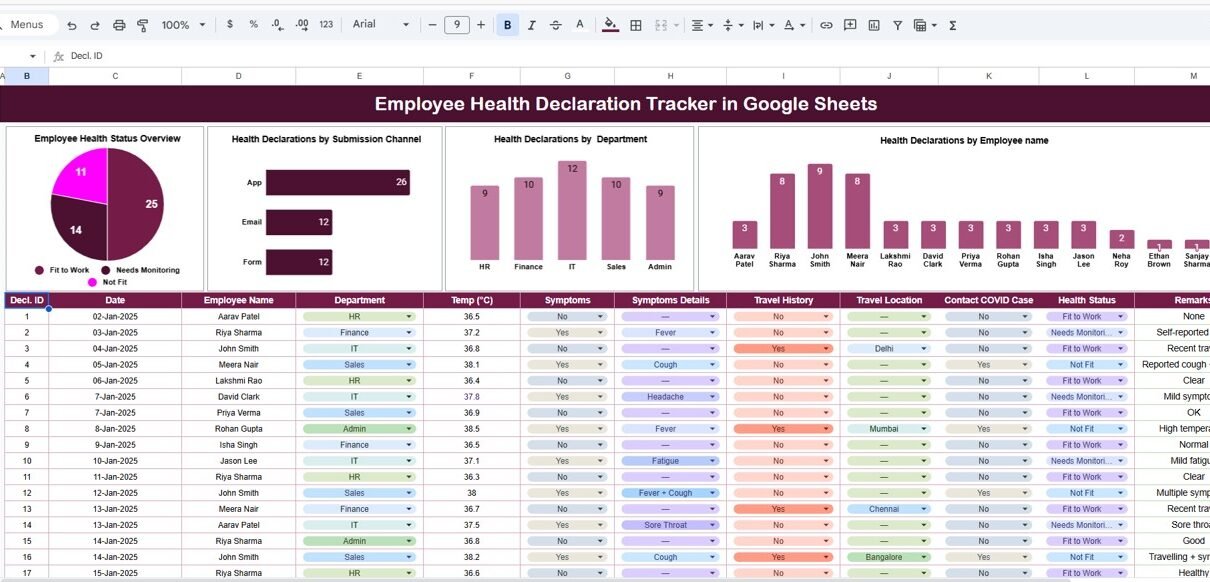Select column C header
The width and height of the screenshot is (1210, 582).
pyautogui.click(x=114, y=76)
